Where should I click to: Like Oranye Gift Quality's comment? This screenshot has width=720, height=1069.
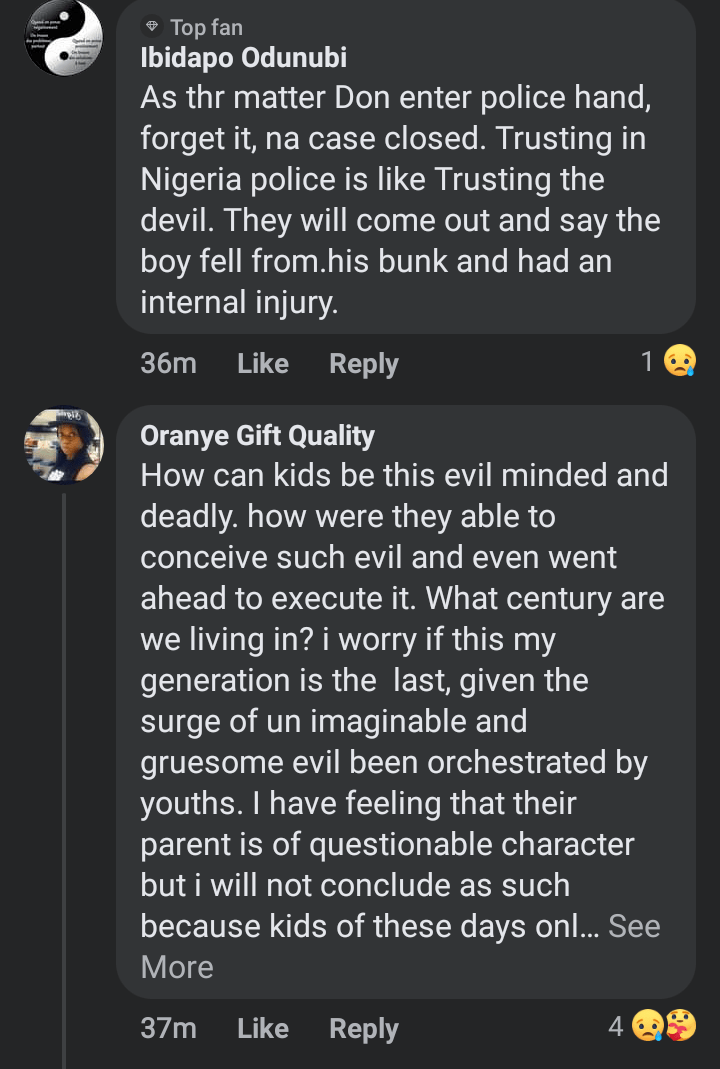(x=263, y=1028)
